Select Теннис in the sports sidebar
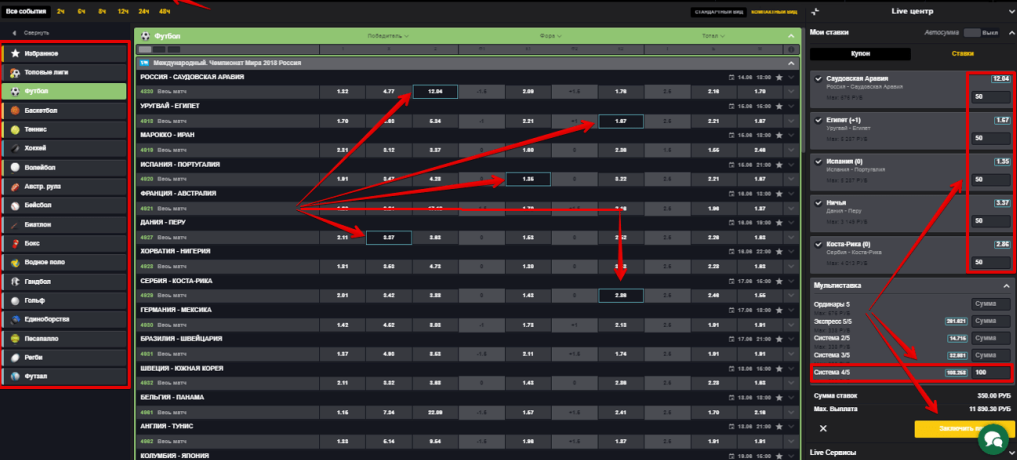This screenshot has width=1017, height=460. coord(38,129)
